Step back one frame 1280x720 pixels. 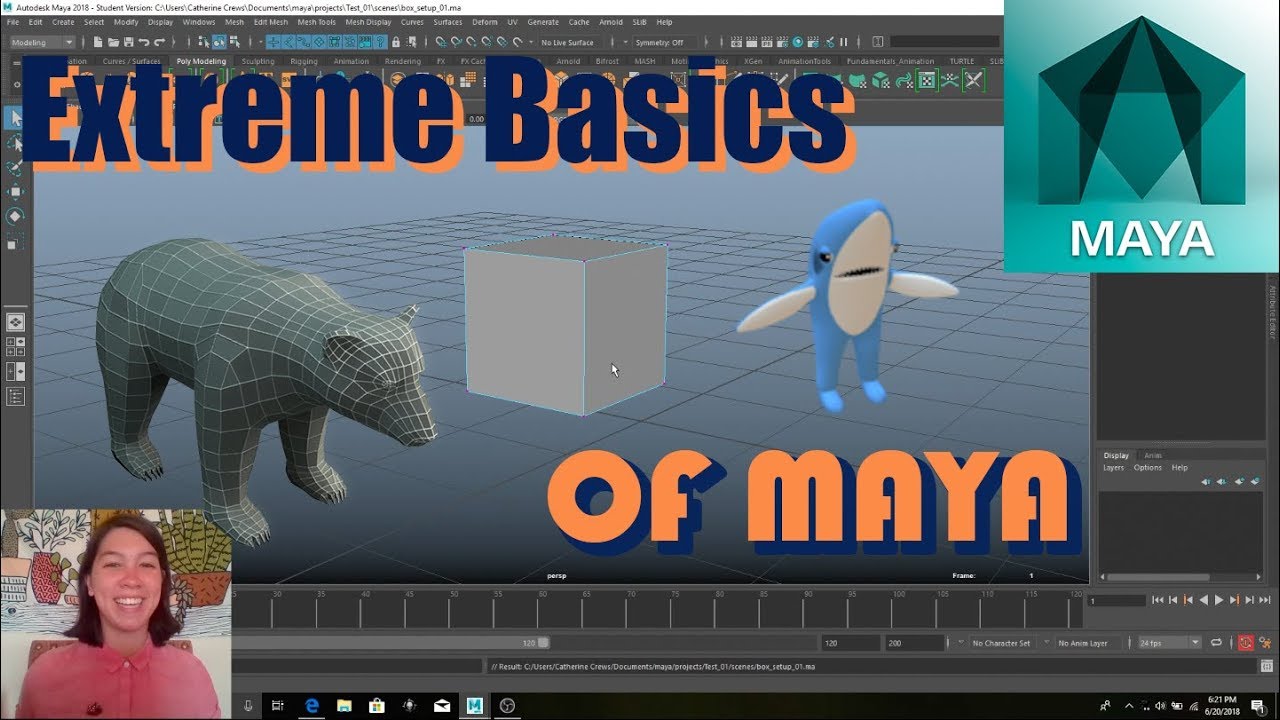[x=1173, y=600]
